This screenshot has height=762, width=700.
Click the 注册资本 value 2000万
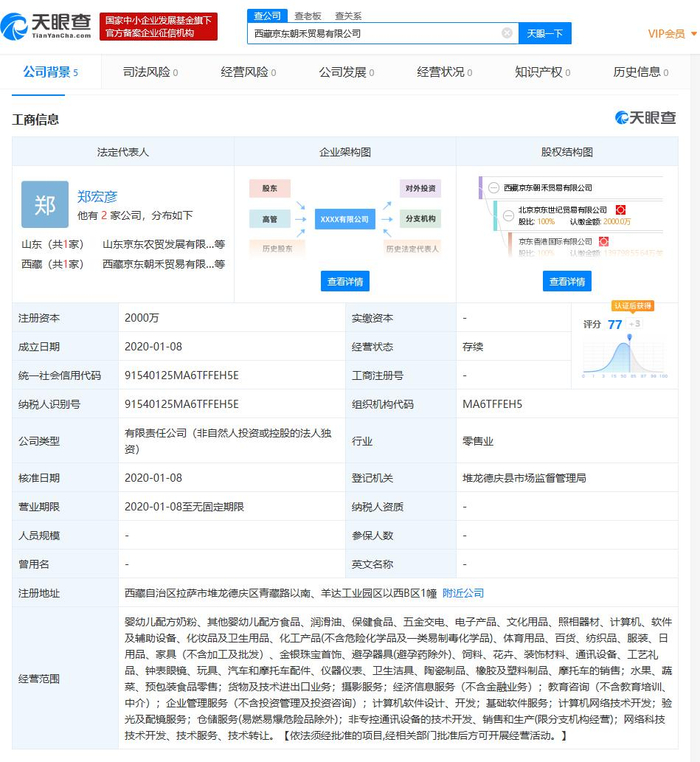click(141, 318)
